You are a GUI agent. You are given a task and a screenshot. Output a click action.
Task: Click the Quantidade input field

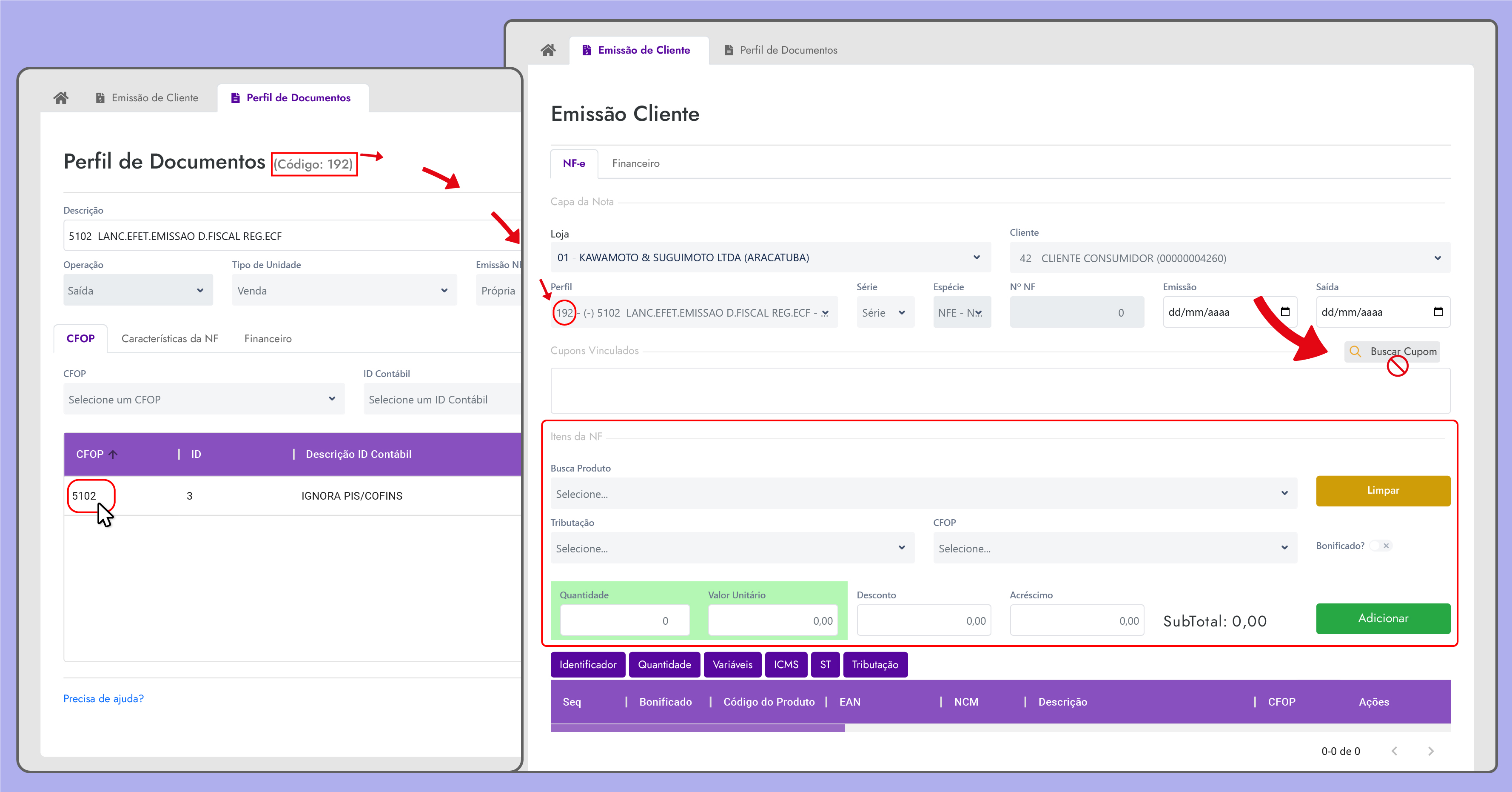pos(624,620)
